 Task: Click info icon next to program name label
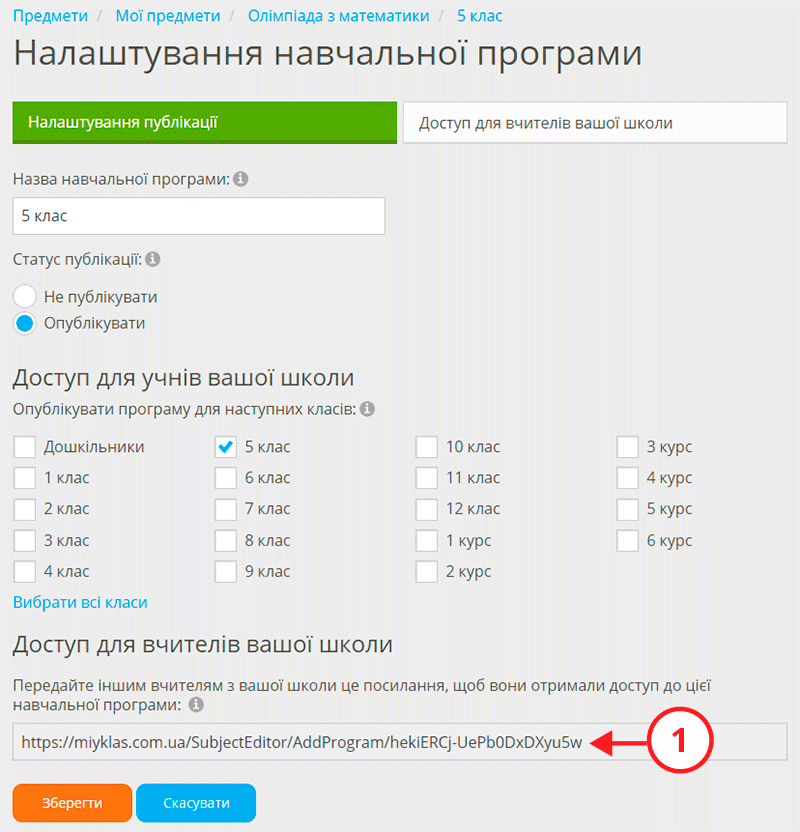point(240,180)
